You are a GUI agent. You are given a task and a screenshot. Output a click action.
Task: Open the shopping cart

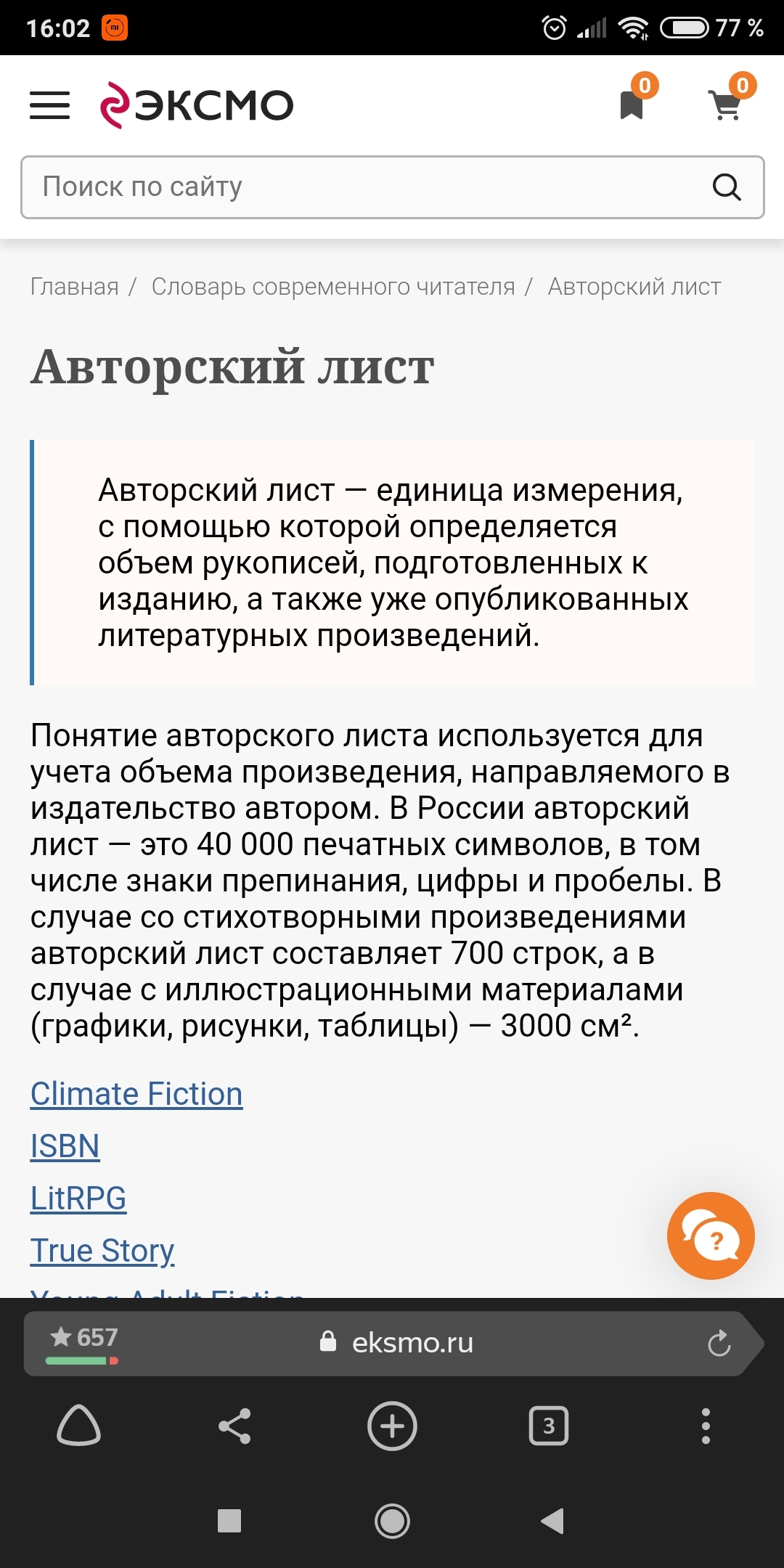725,105
